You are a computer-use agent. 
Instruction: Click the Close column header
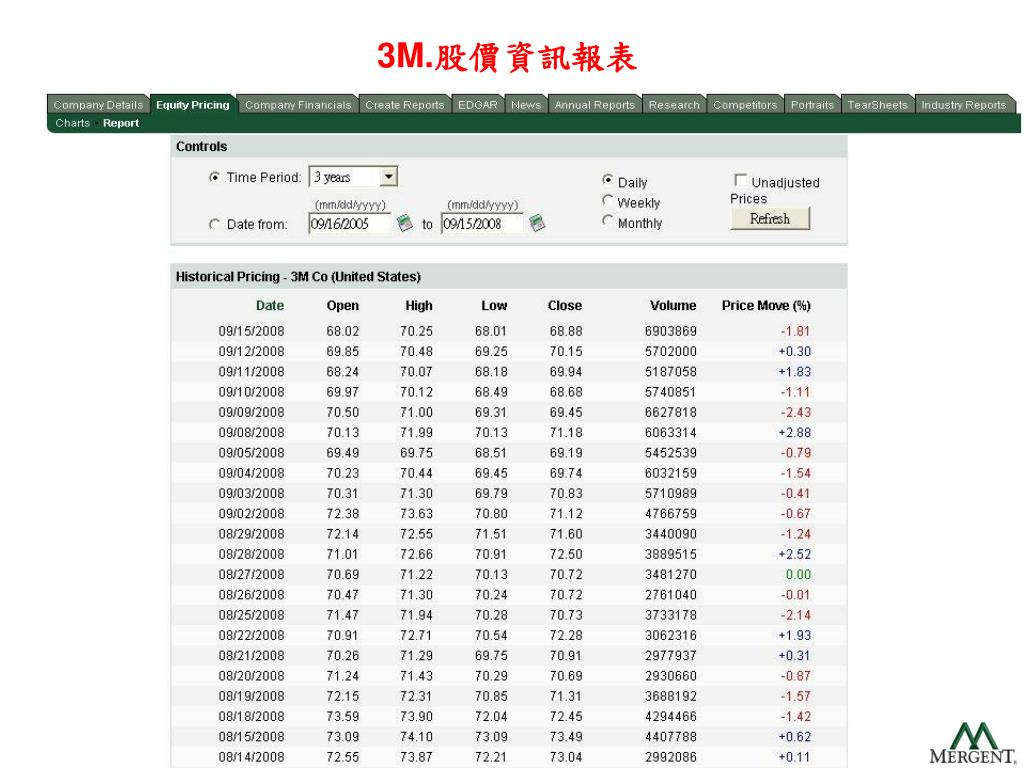[x=565, y=305]
